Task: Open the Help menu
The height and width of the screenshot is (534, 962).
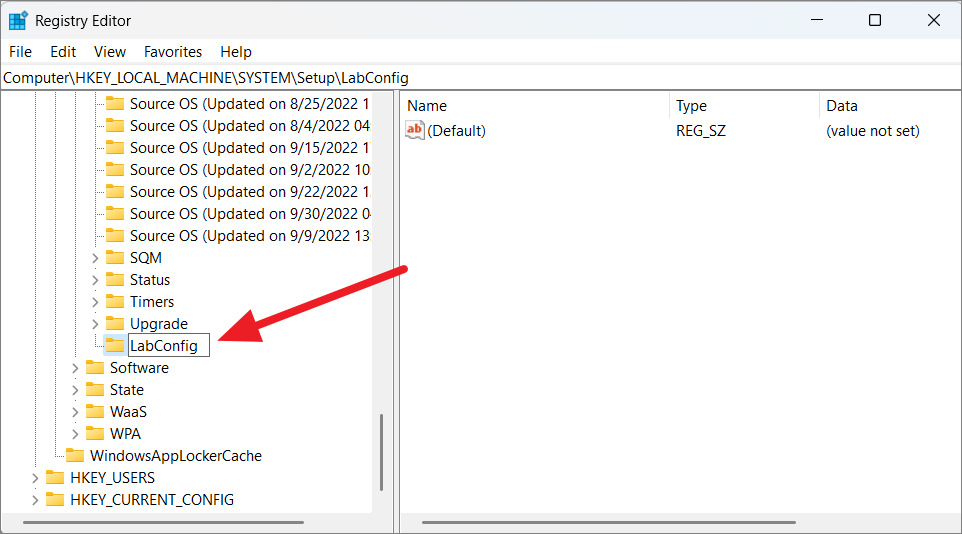Action: coord(236,52)
